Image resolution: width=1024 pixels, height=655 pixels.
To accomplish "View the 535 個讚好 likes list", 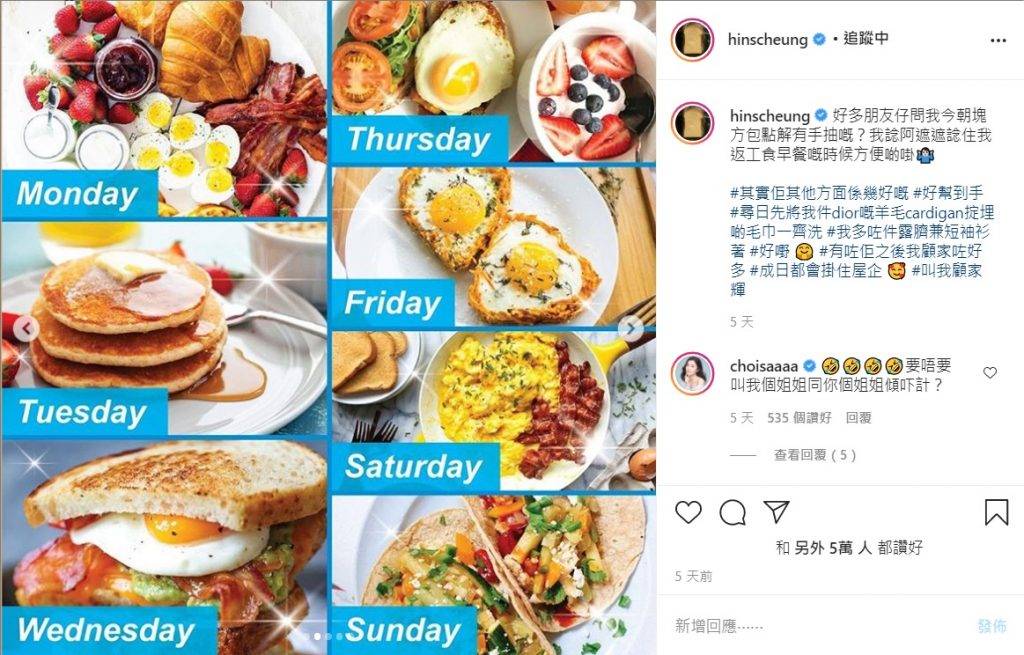I will pyautogui.click(x=799, y=418).
